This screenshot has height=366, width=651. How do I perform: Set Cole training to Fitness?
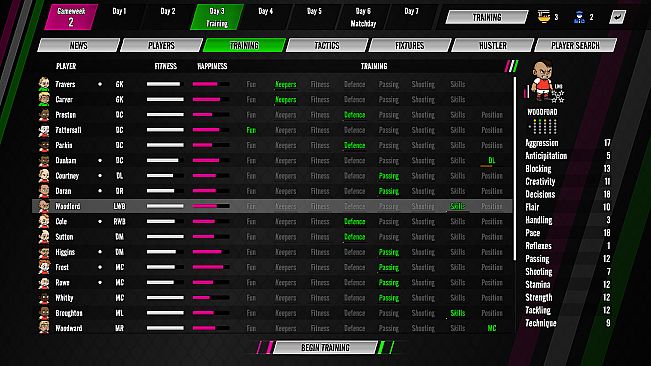pos(320,222)
